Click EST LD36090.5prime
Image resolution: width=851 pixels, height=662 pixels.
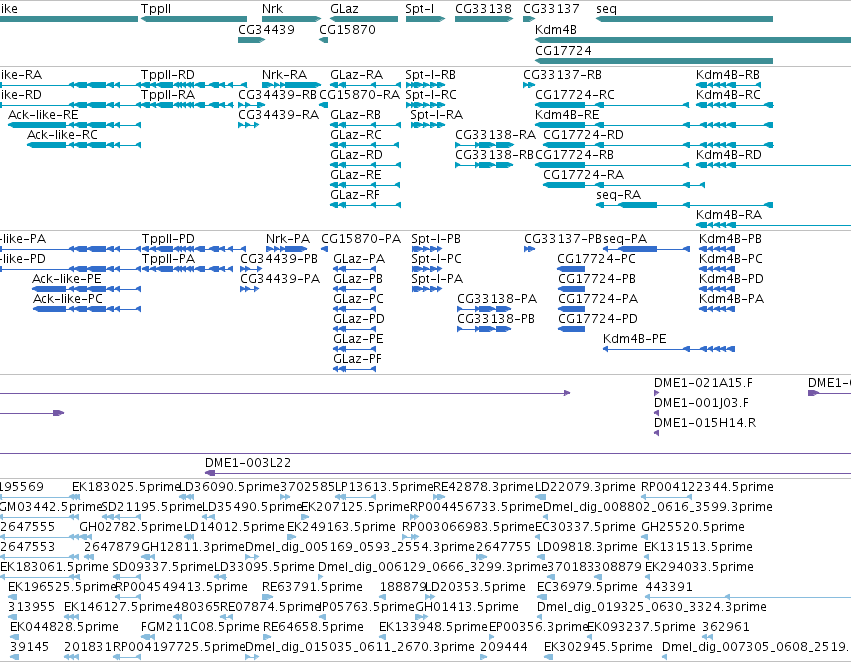(x=186, y=497)
